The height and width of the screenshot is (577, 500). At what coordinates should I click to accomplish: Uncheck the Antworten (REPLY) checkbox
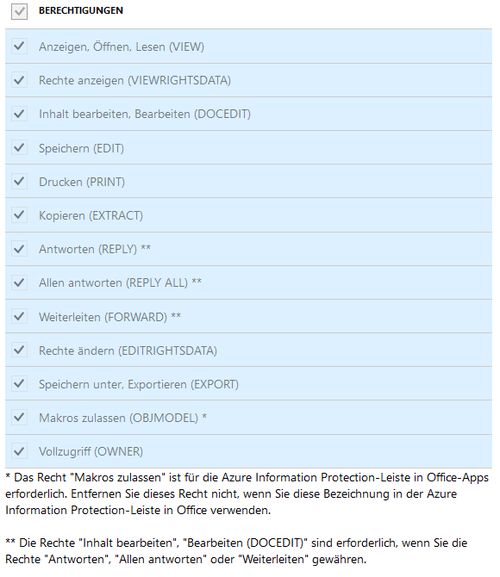point(19,249)
